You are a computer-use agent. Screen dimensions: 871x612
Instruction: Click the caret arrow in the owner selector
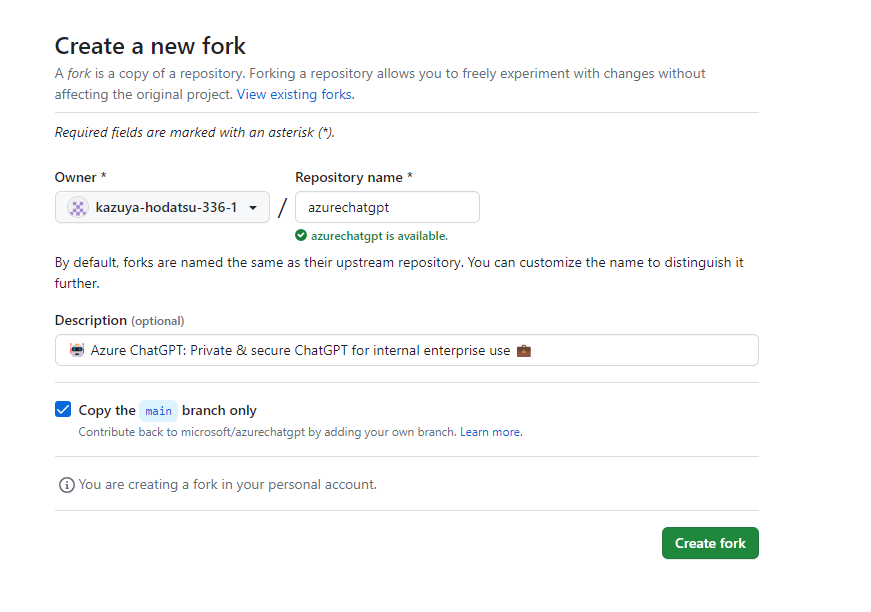coord(253,208)
